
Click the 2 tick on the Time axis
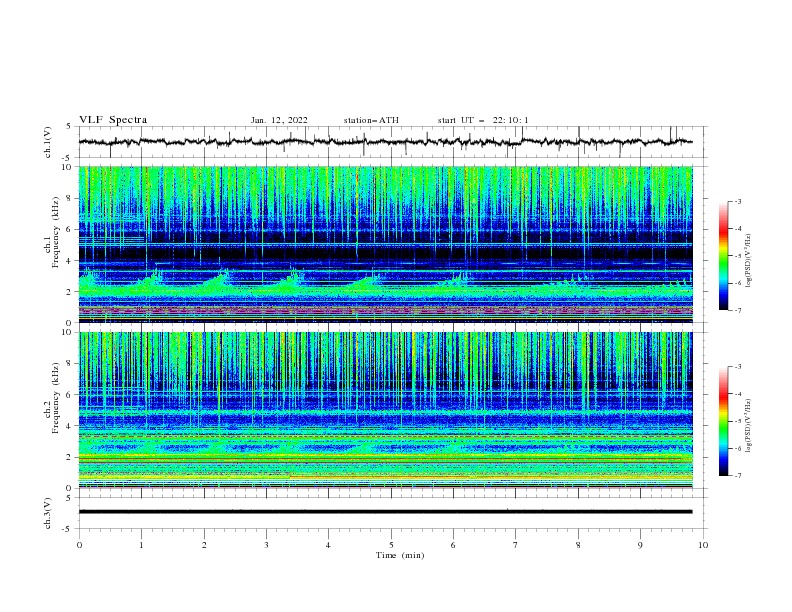pos(204,545)
